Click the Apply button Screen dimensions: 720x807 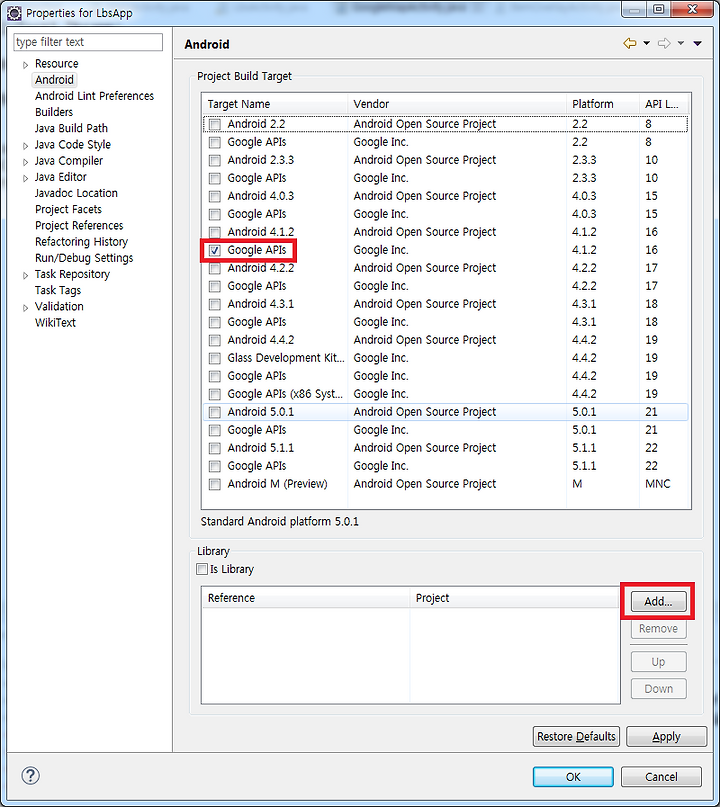point(666,736)
